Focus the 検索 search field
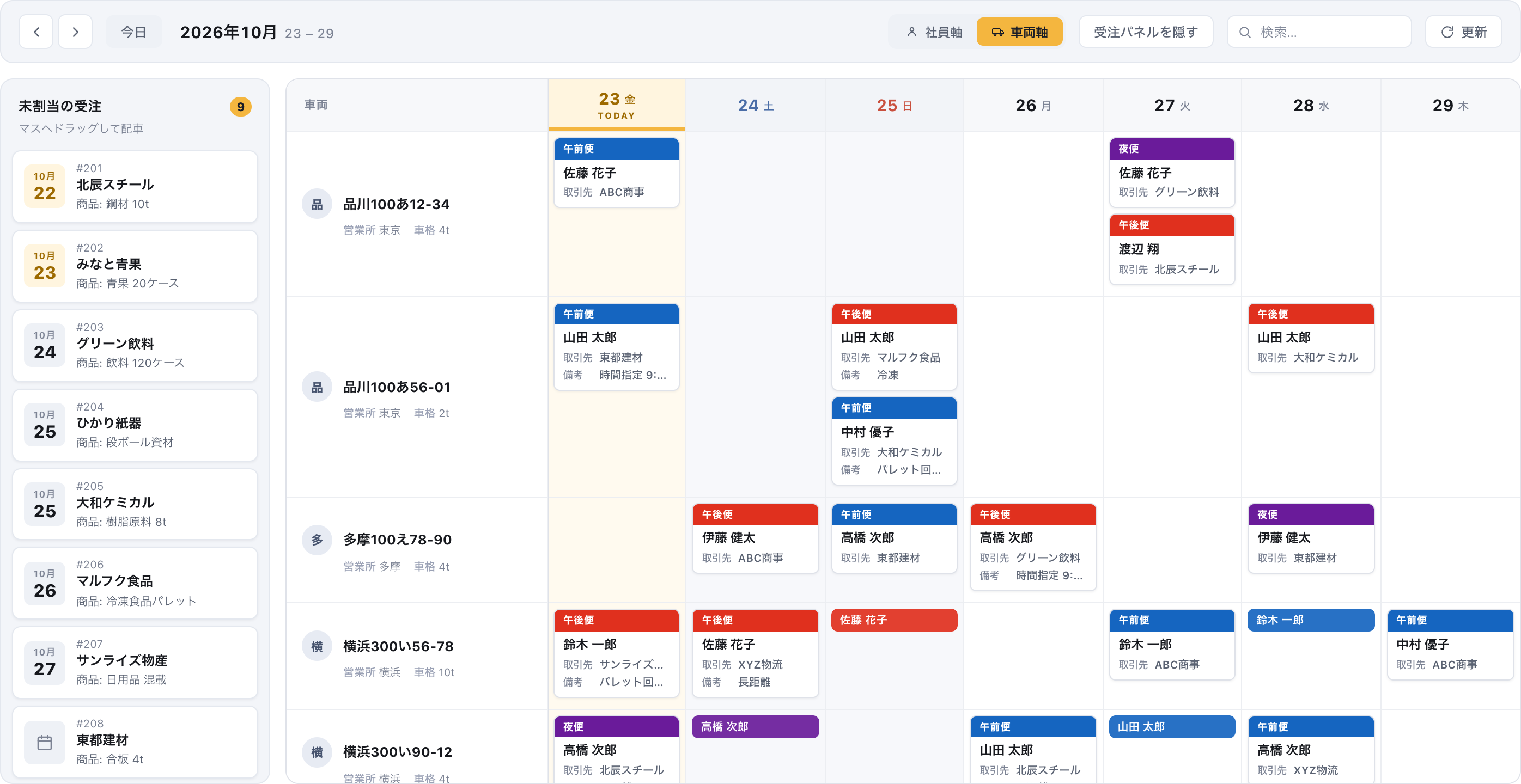Viewport: 1521px width, 784px height. 1319,32
